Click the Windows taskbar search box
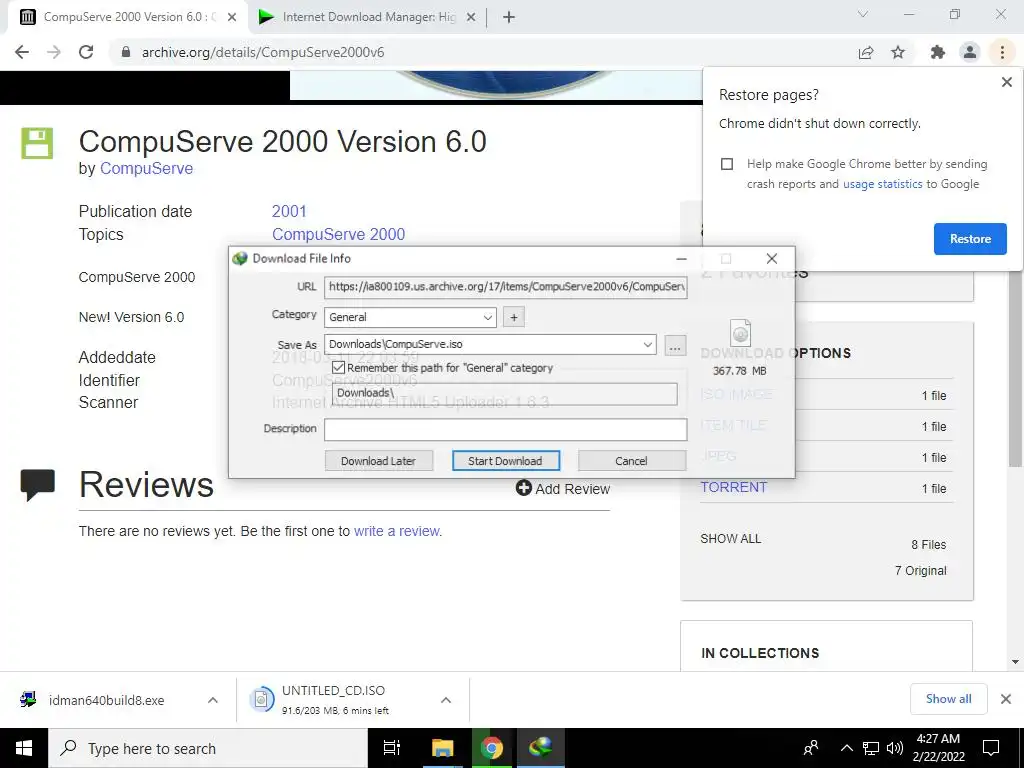The height and width of the screenshot is (768, 1024). [x=208, y=748]
